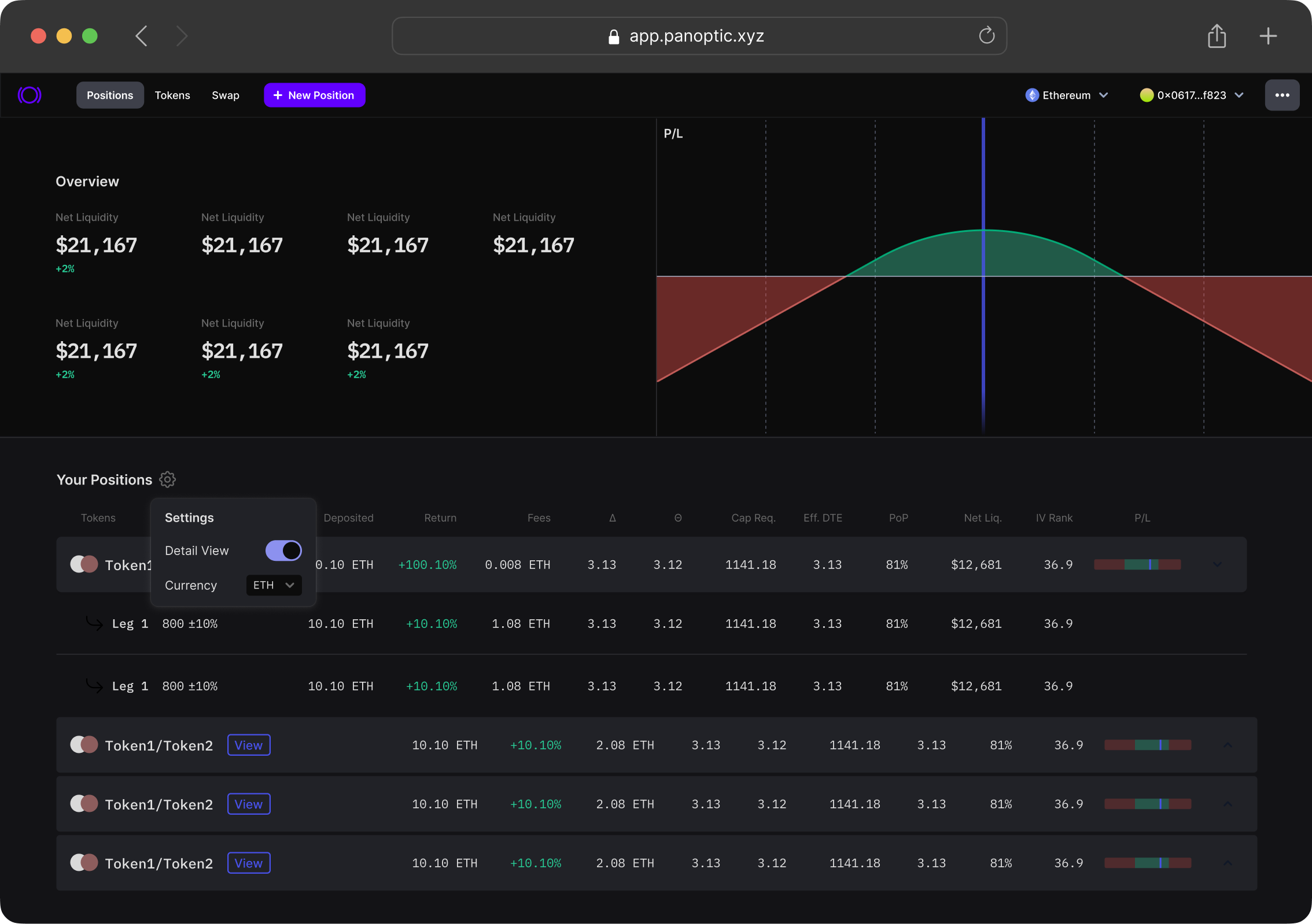Toggle the Detail View switch off
The width and height of the screenshot is (1312, 924).
[283, 550]
